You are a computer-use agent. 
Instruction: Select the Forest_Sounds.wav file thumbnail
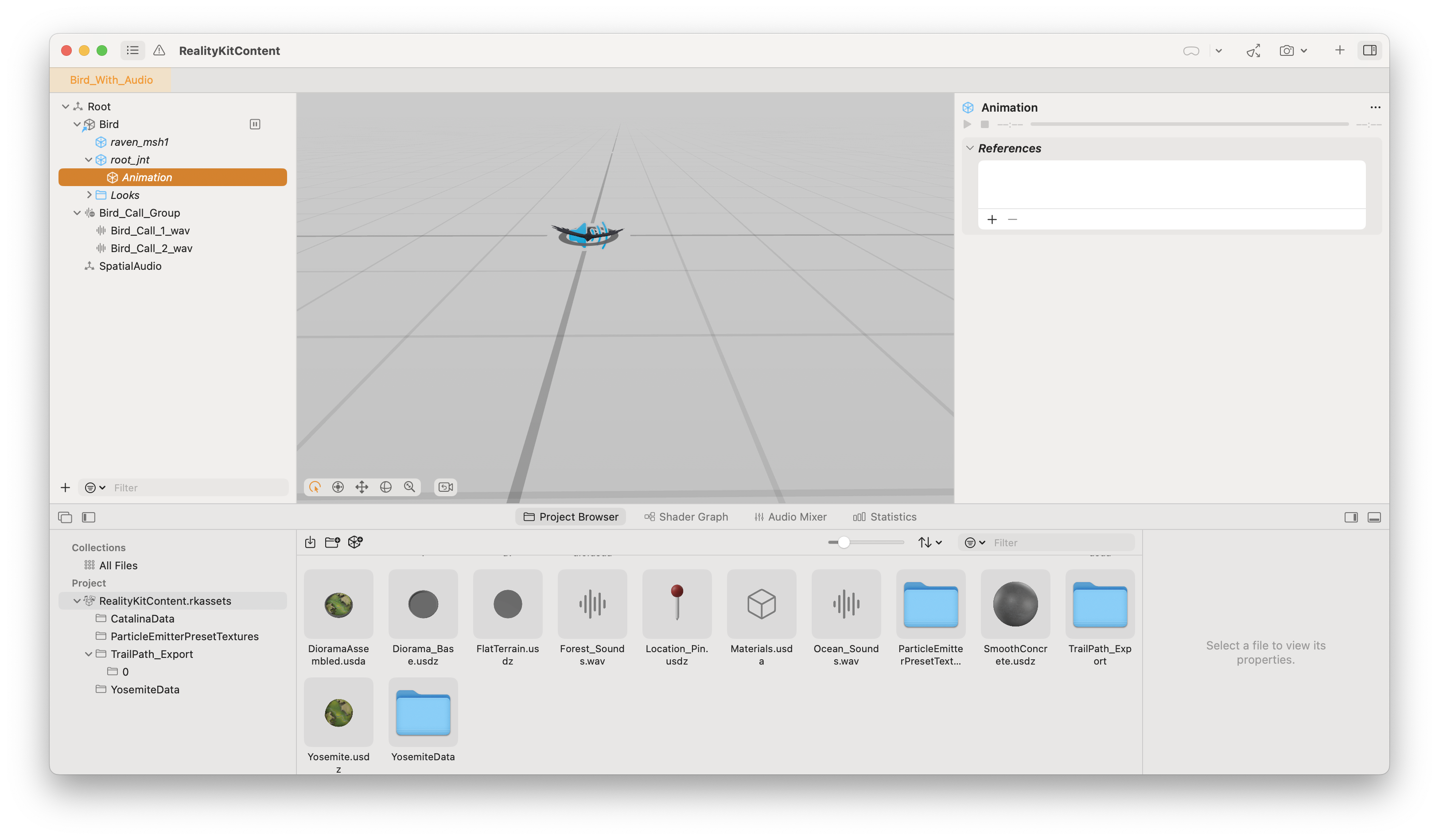592,604
